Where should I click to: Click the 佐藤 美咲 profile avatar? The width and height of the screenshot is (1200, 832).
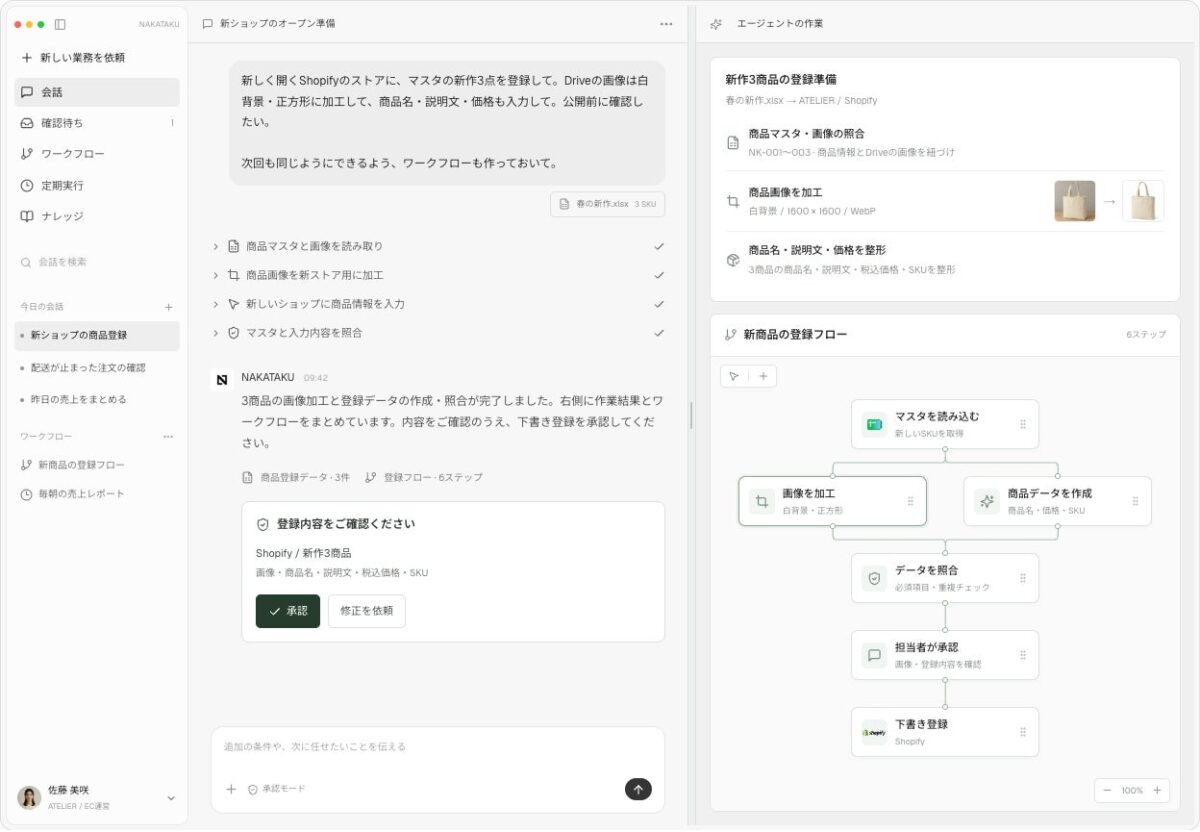(x=29, y=797)
